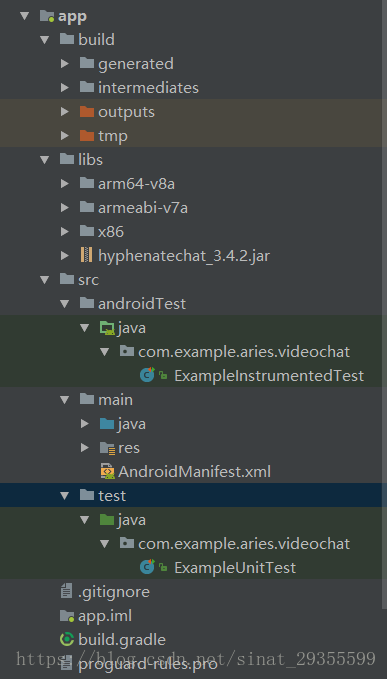Select the main folder label
The height and width of the screenshot is (679, 387).
click(x=115, y=400)
